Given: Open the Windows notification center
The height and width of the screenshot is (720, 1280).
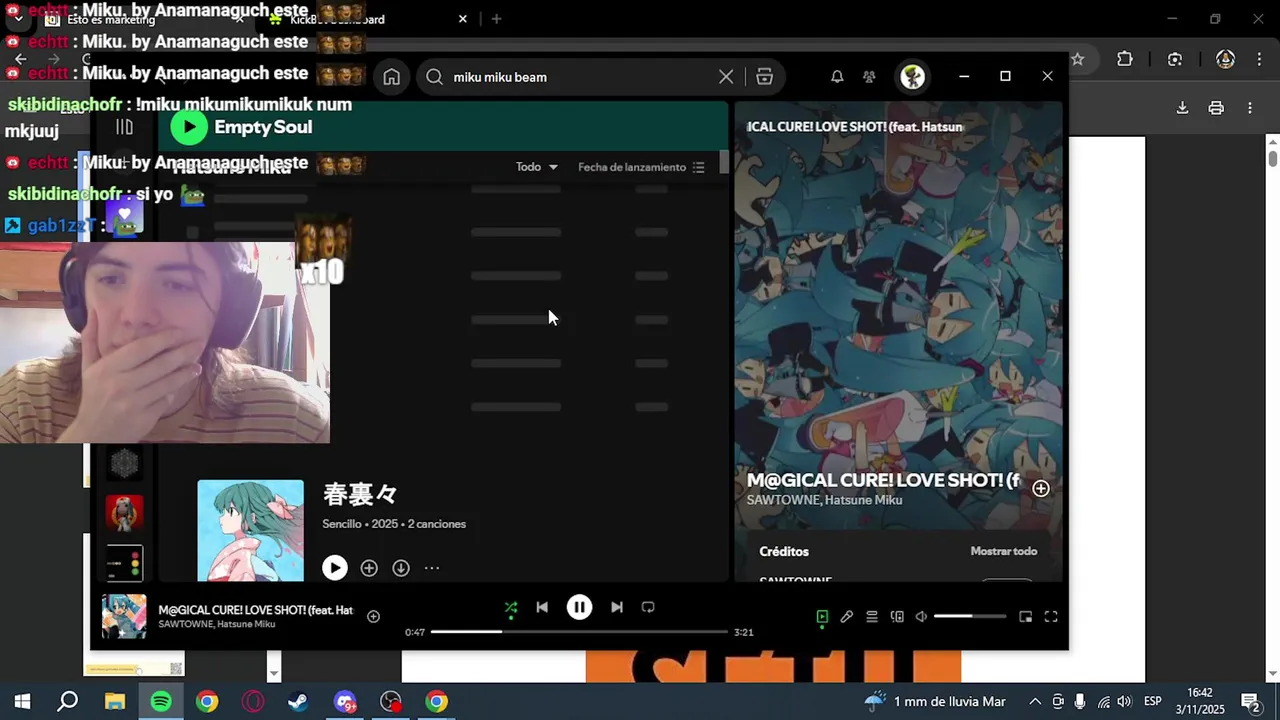Looking at the screenshot, I should (1250, 702).
